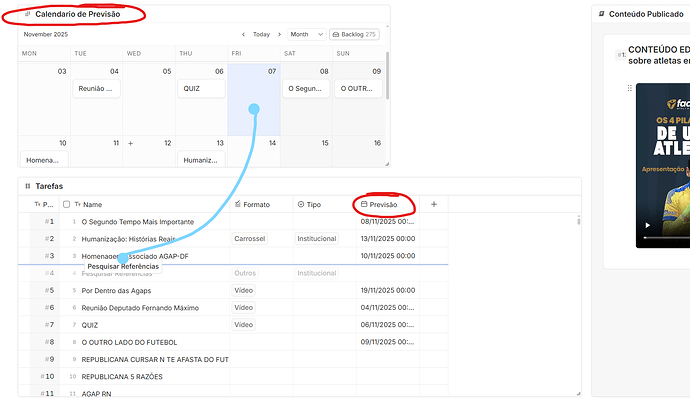Open the published video thumbnail
Screen dimensions: 690x405
tap(663, 166)
